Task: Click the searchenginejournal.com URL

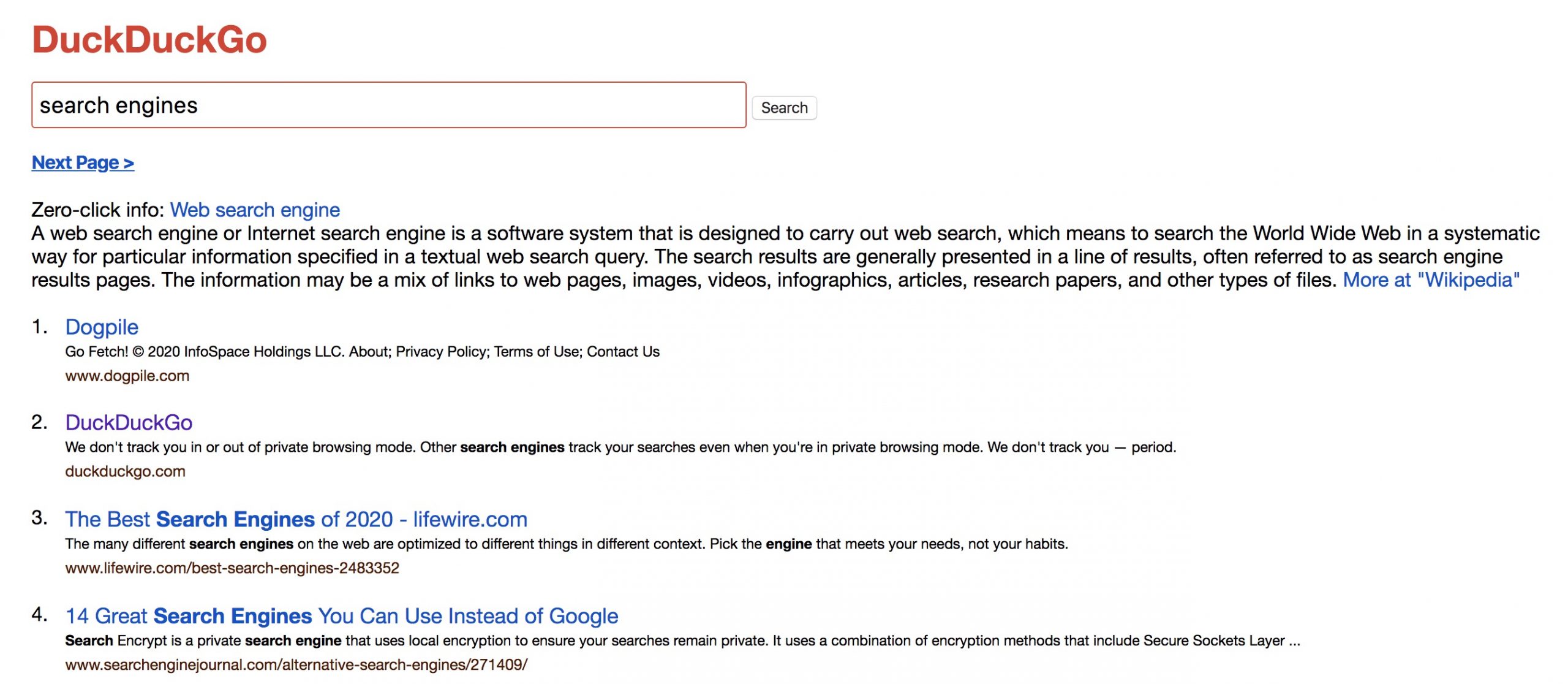Action: [x=296, y=665]
